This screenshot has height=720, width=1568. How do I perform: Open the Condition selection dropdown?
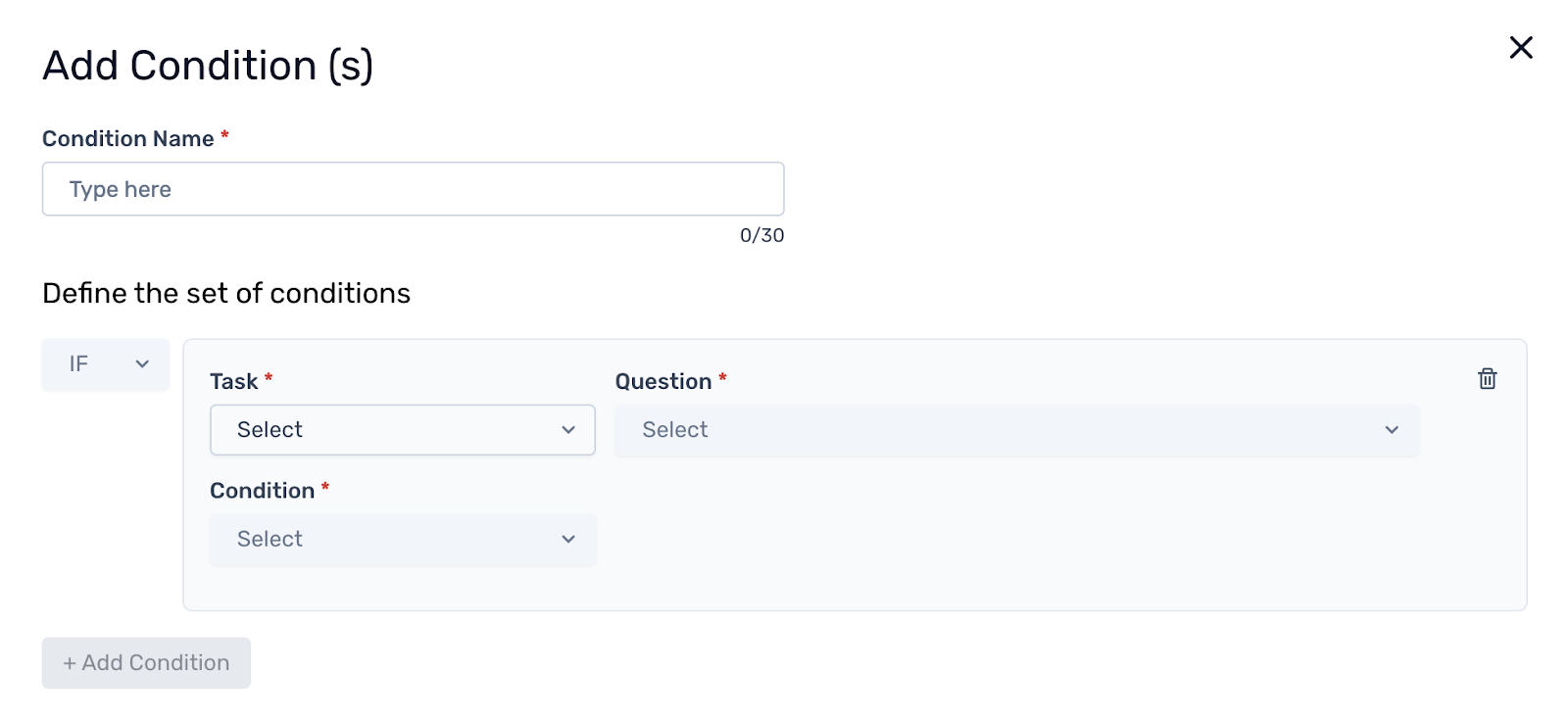click(x=402, y=539)
